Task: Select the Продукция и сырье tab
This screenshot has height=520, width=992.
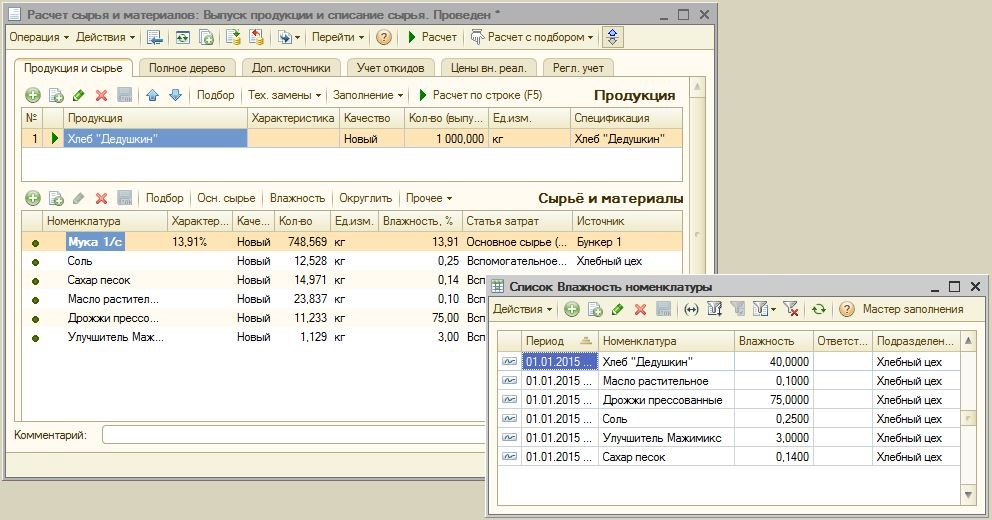Action: point(73,68)
